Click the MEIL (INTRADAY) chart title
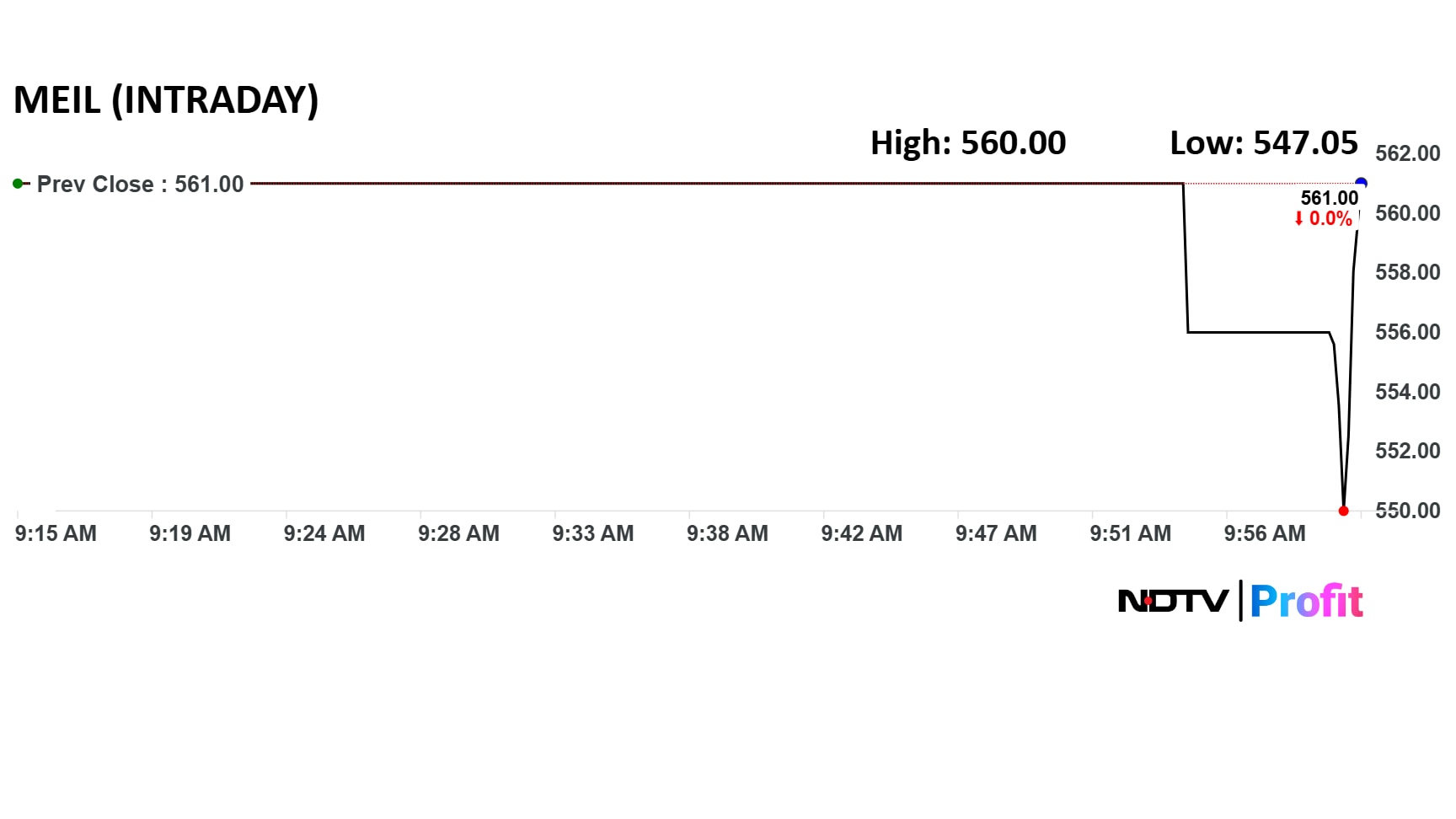The width and height of the screenshot is (1456, 819). coord(166,100)
